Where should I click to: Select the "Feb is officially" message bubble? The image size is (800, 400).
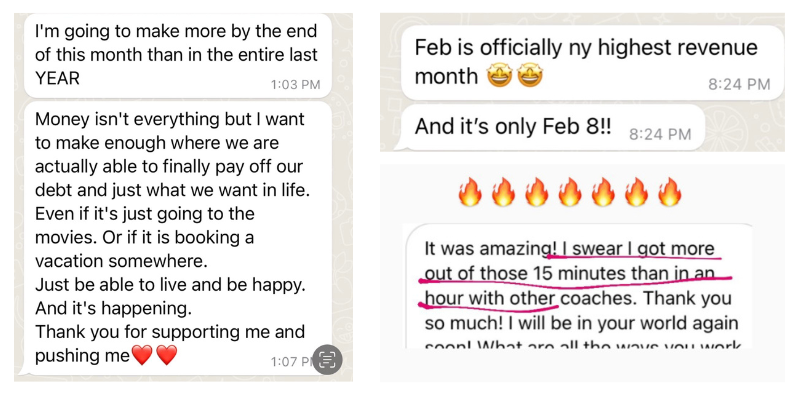[590, 62]
